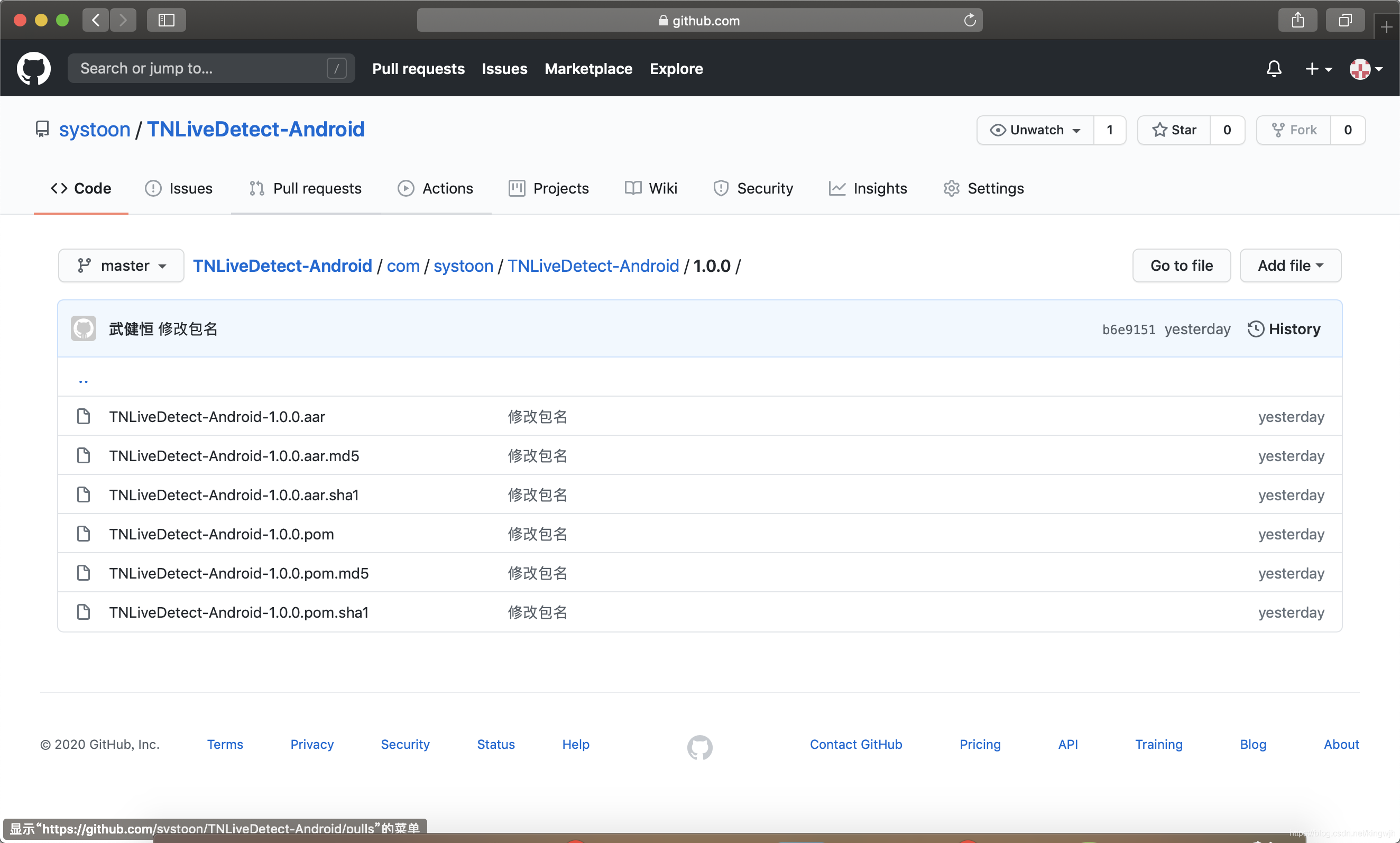Screen dimensions: 1400x843
Task: Open TNLiveDetect-Android-1.0.0.aar.md5 file
Action: pyautogui.click(x=234, y=455)
